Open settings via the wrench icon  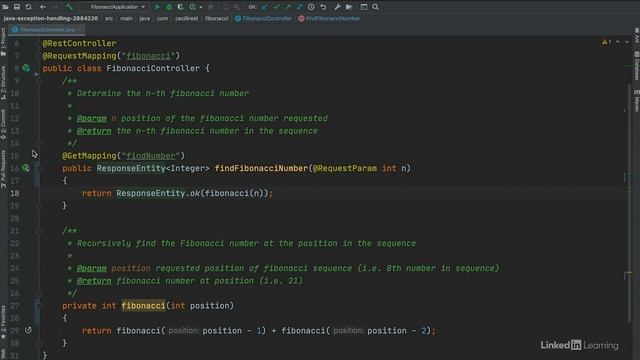[338, 7]
